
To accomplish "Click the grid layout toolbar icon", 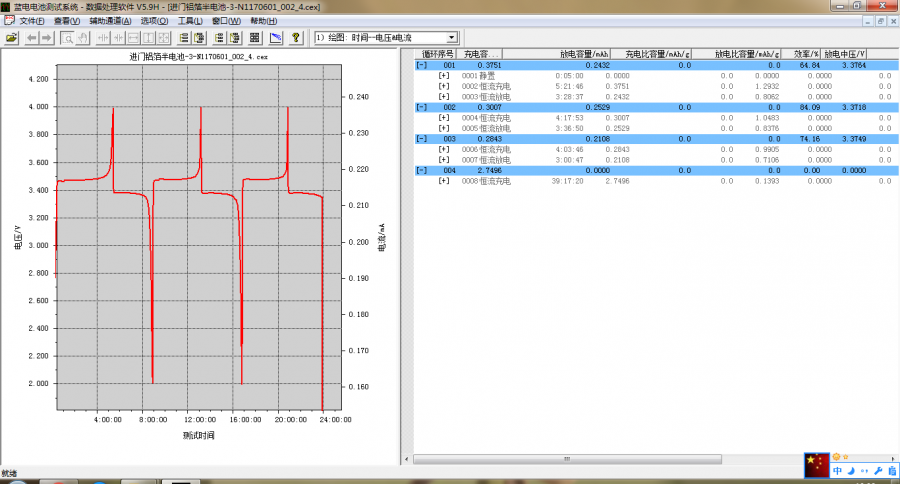I will (x=255, y=38).
